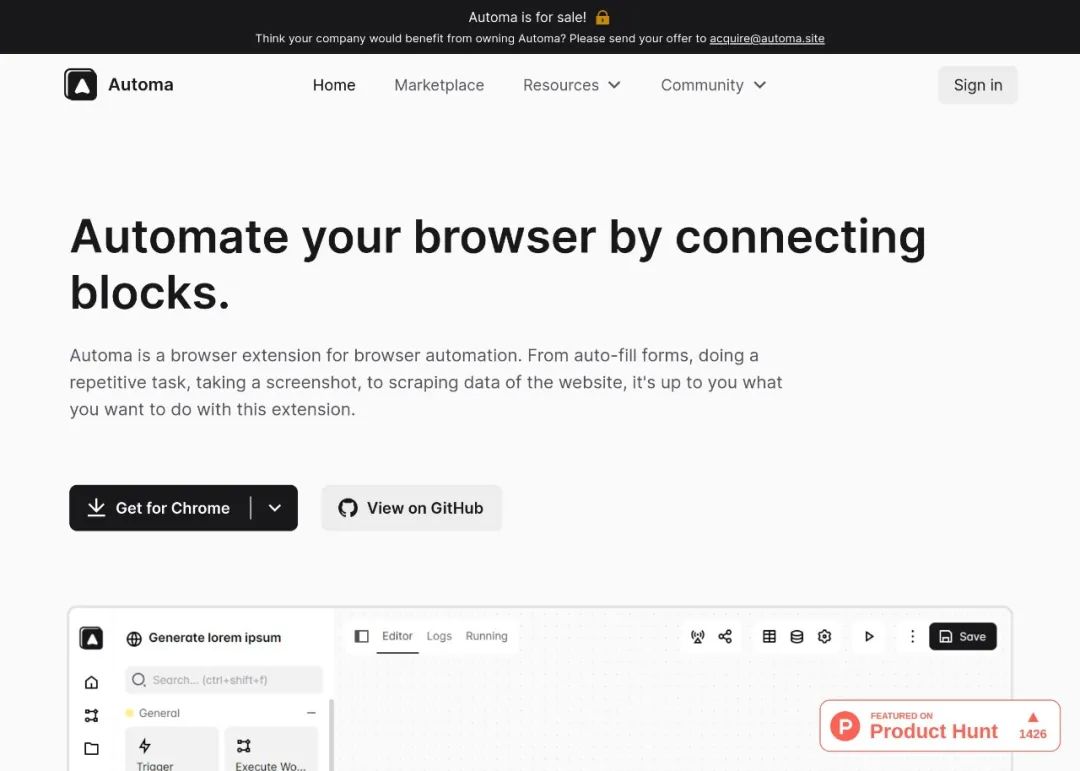Click the globe icon next to Generate lorem ipsum
Image resolution: width=1080 pixels, height=771 pixels.
pos(134,639)
